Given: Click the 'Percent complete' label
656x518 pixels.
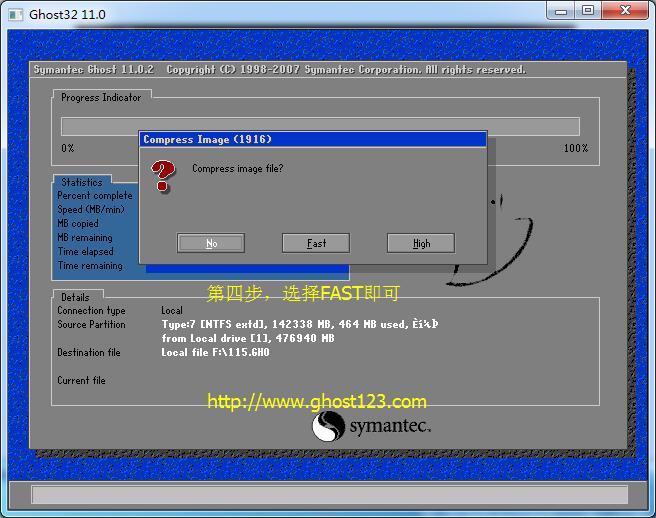Looking at the screenshot, I should tap(95, 195).
